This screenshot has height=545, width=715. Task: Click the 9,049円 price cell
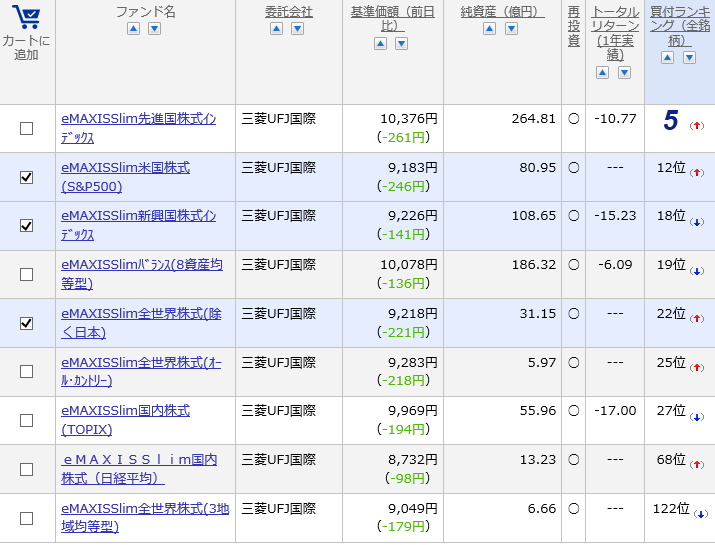(x=413, y=509)
